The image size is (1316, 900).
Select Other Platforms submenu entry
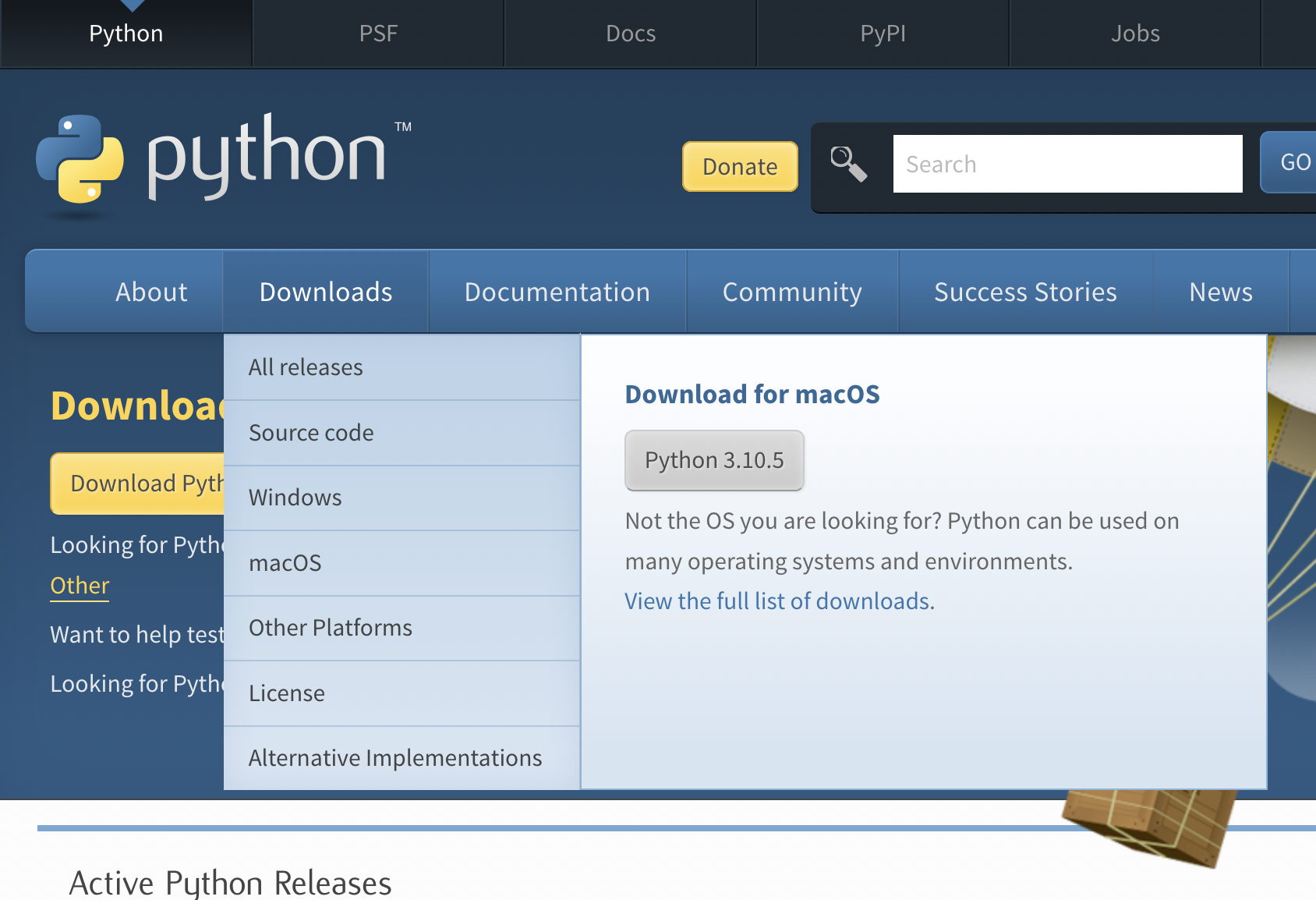point(402,628)
